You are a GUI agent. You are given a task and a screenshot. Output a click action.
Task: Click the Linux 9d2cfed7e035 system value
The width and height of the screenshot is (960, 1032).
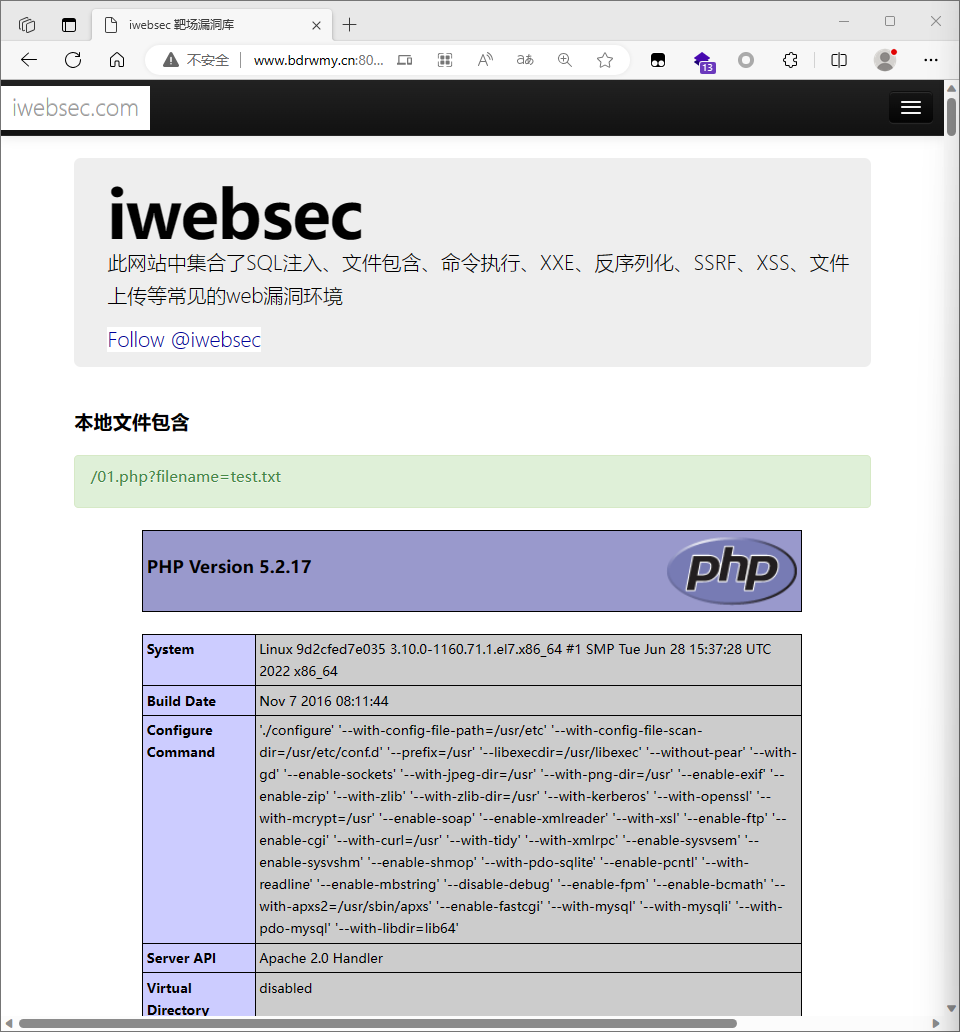(515, 660)
